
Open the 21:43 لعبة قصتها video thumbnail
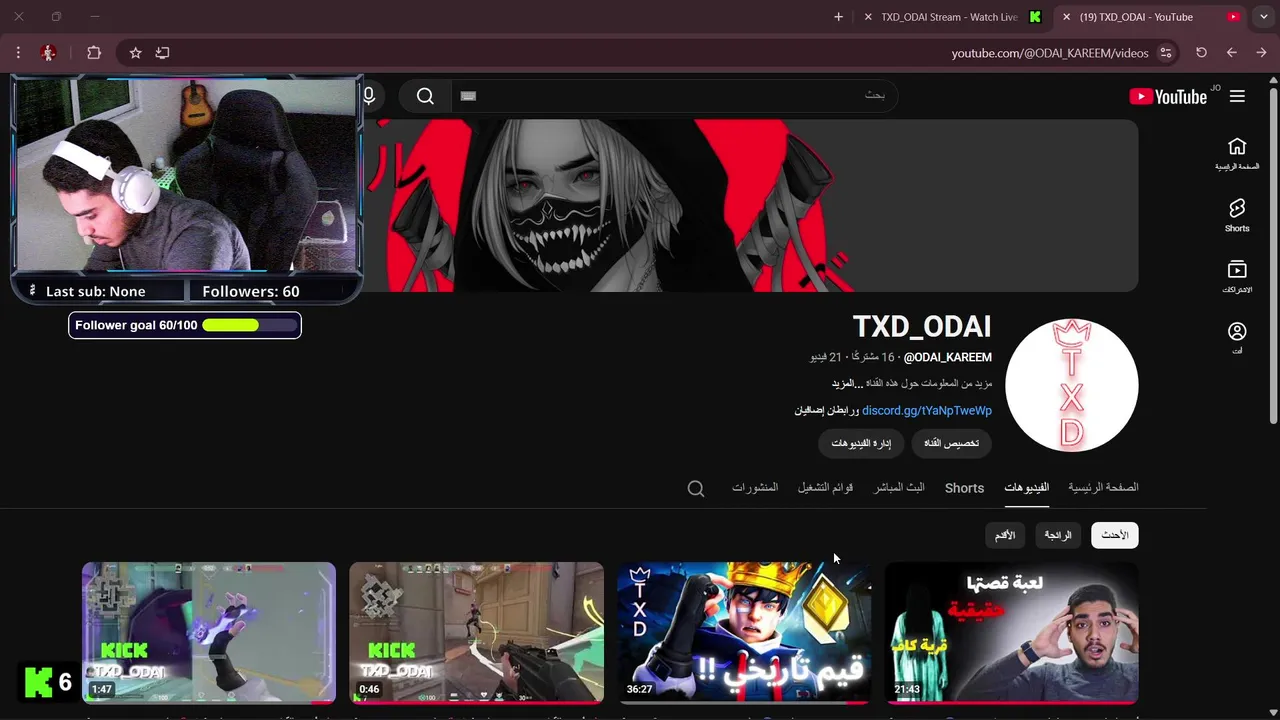(1011, 633)
